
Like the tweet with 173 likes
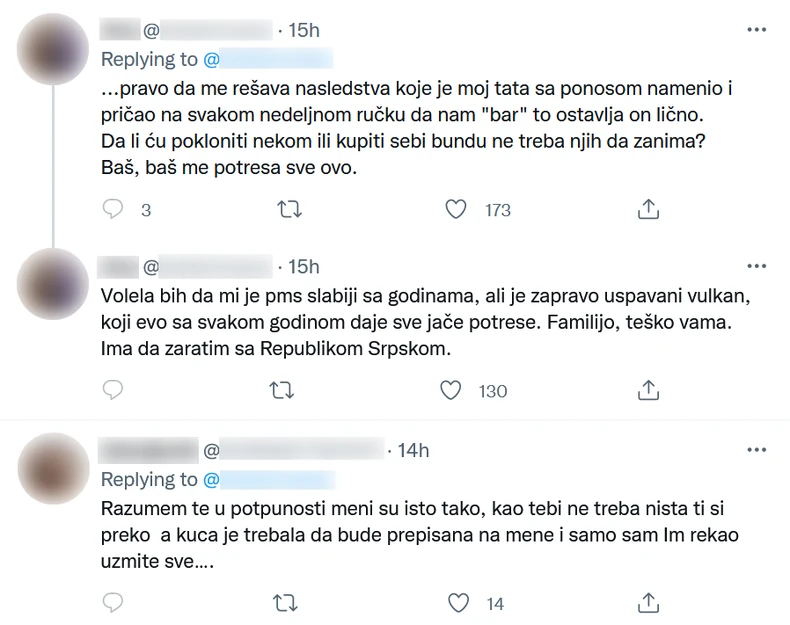(x=456, y=209)
